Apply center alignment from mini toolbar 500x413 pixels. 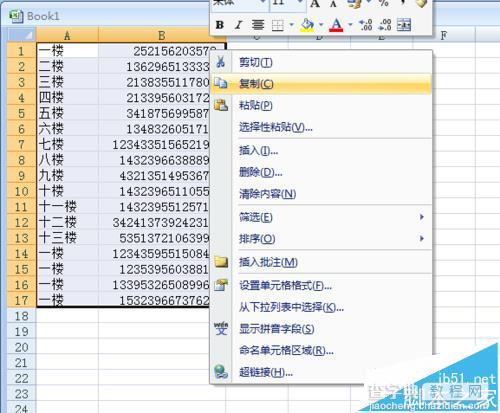[x=258, y=25]
